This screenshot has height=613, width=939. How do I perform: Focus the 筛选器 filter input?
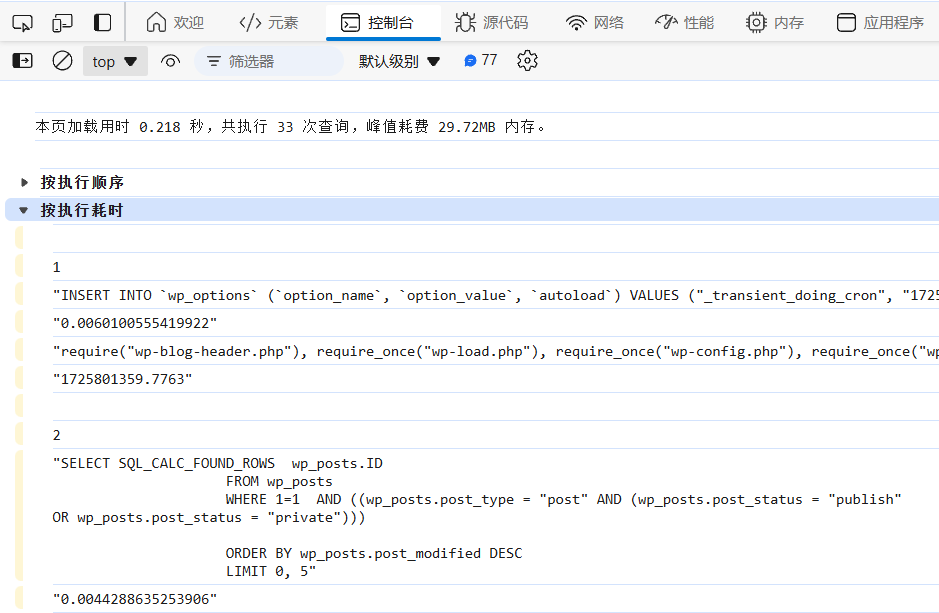269,61
